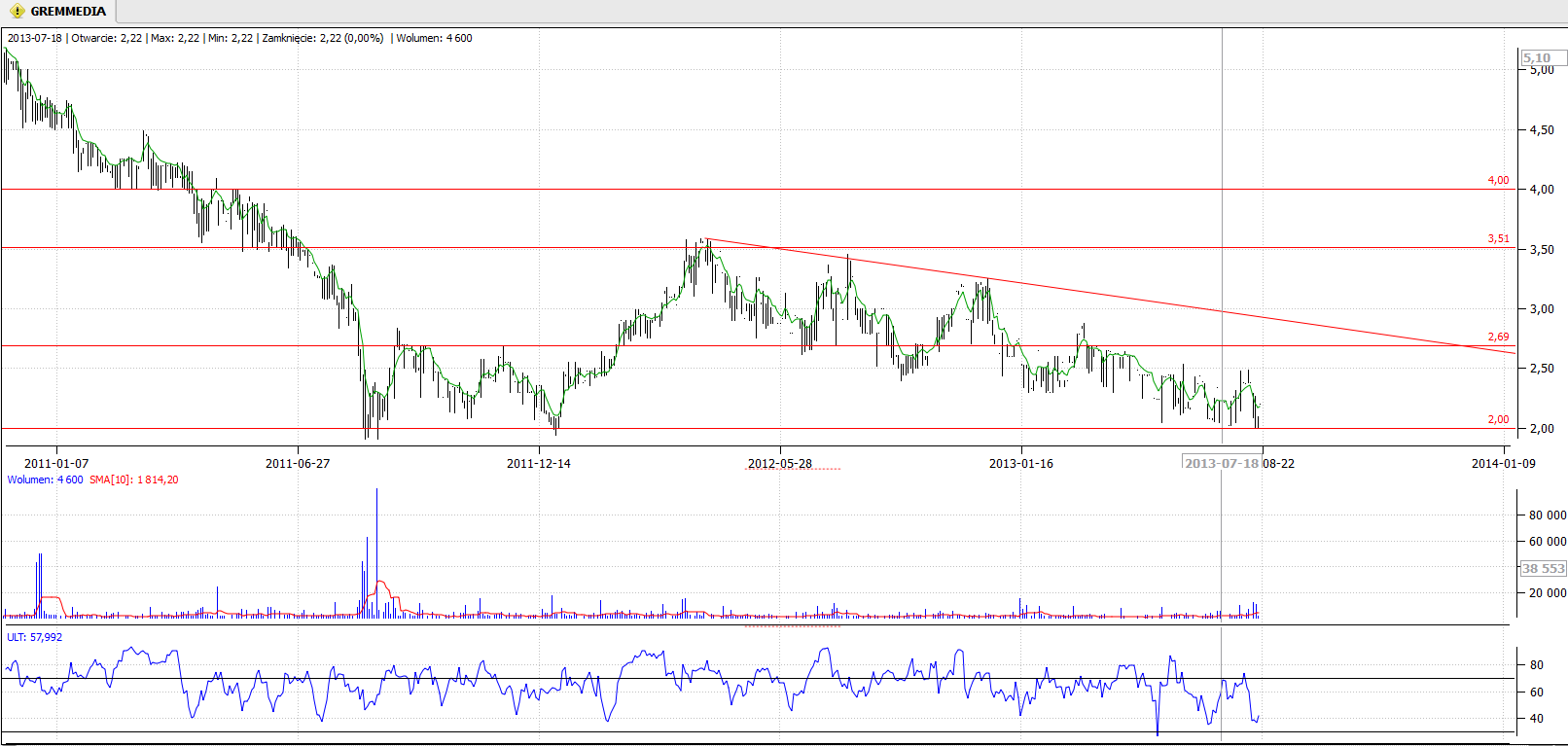Click the 38 553 volume cursor box
Viewport: 1568px width, 746px height.
pos(1544,568)
